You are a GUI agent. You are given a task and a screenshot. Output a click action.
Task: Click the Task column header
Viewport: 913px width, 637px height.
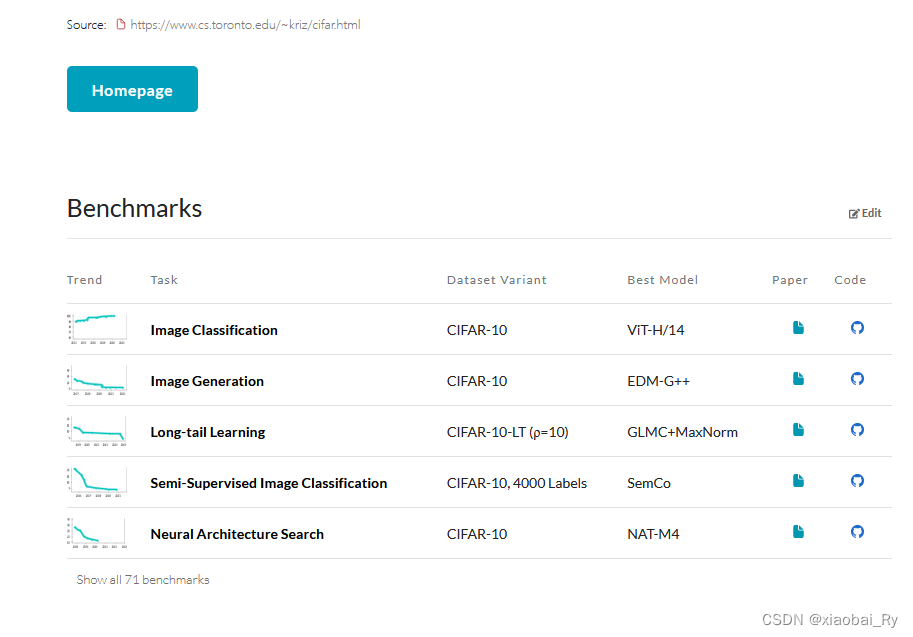[x=164, y=280]
